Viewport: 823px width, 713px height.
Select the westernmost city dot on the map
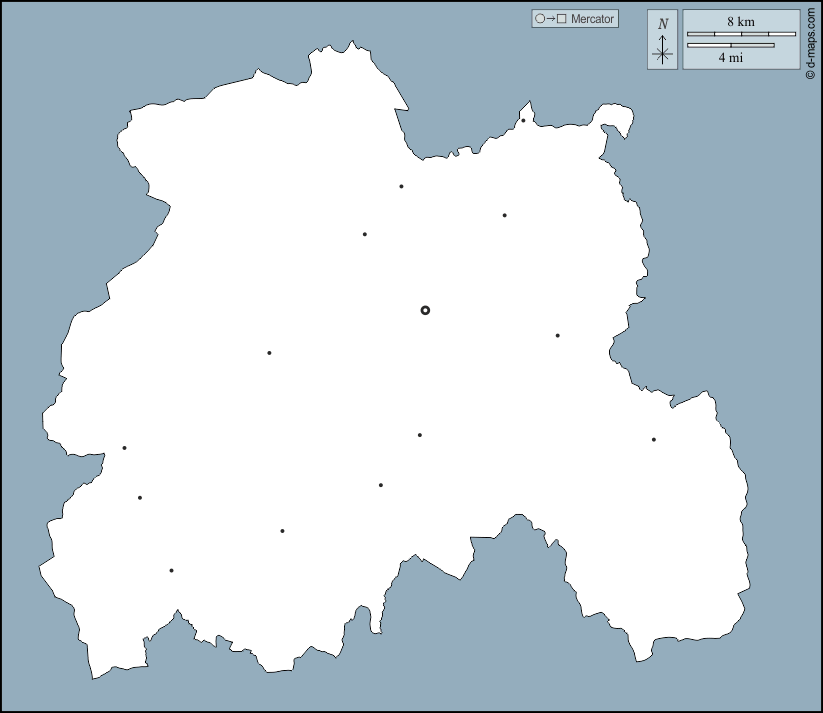124,448
